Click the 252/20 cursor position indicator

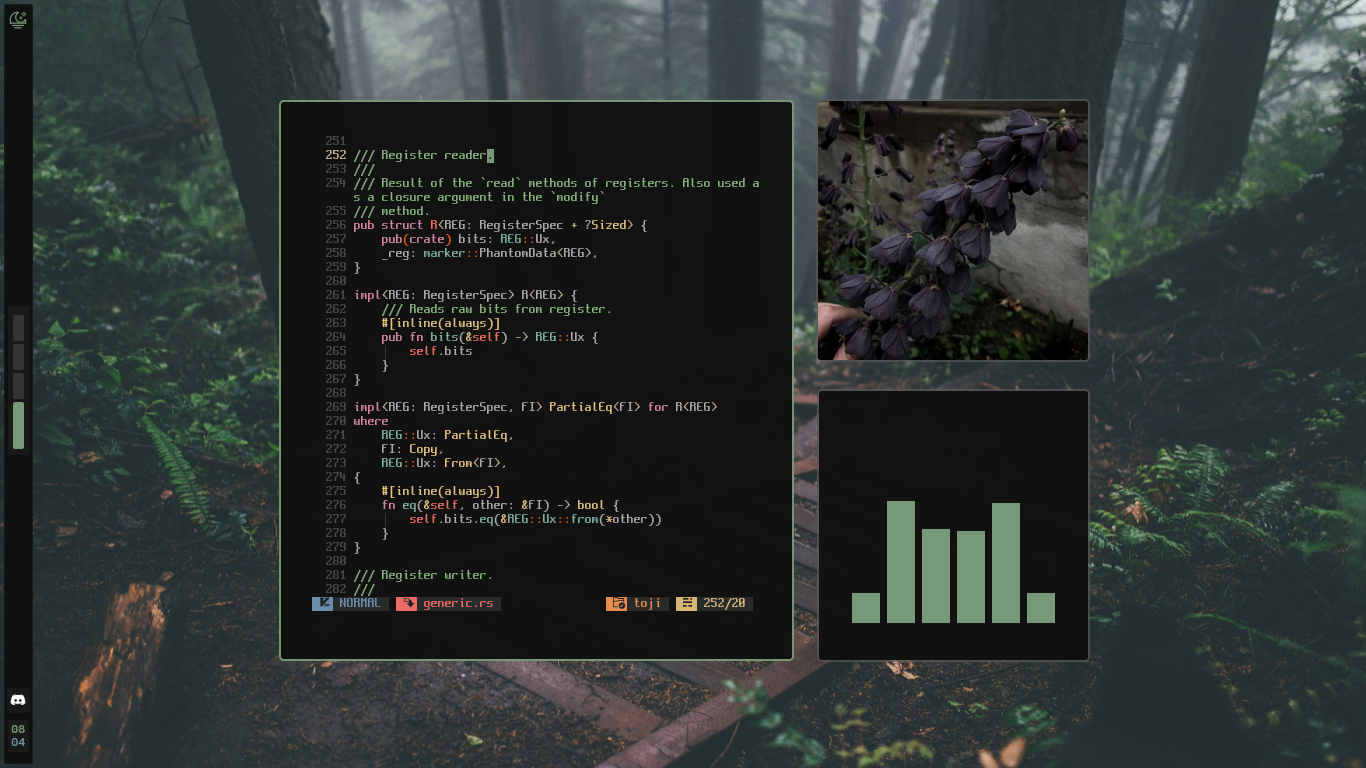tap(724, 604)
